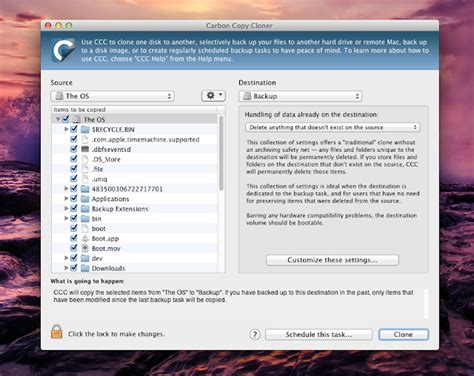This screenshot has height=376, width=474.
Task: Click the Boot.app application icon
Action: click(85, 238)
